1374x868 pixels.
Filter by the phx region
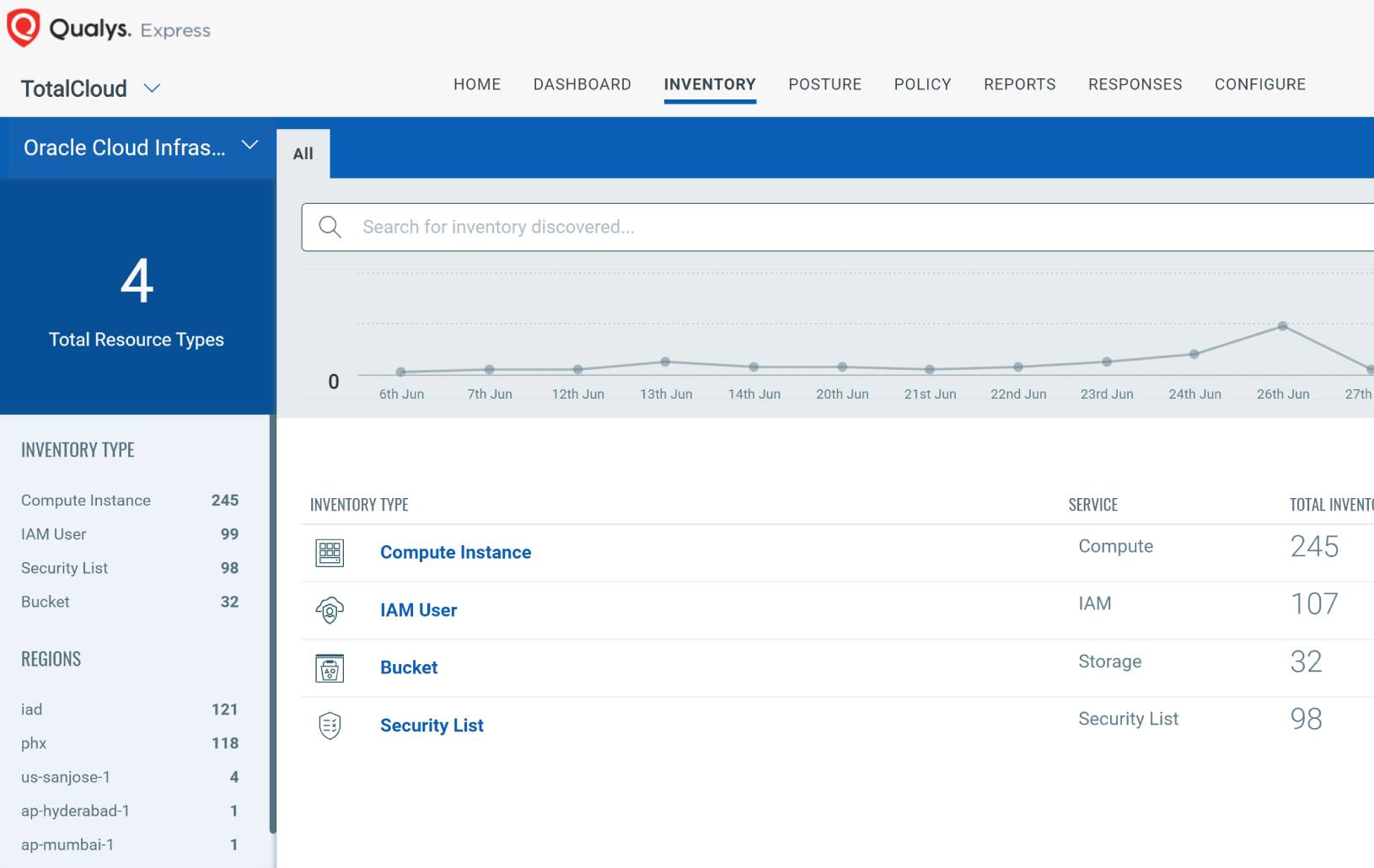click(x=33, y=742)
